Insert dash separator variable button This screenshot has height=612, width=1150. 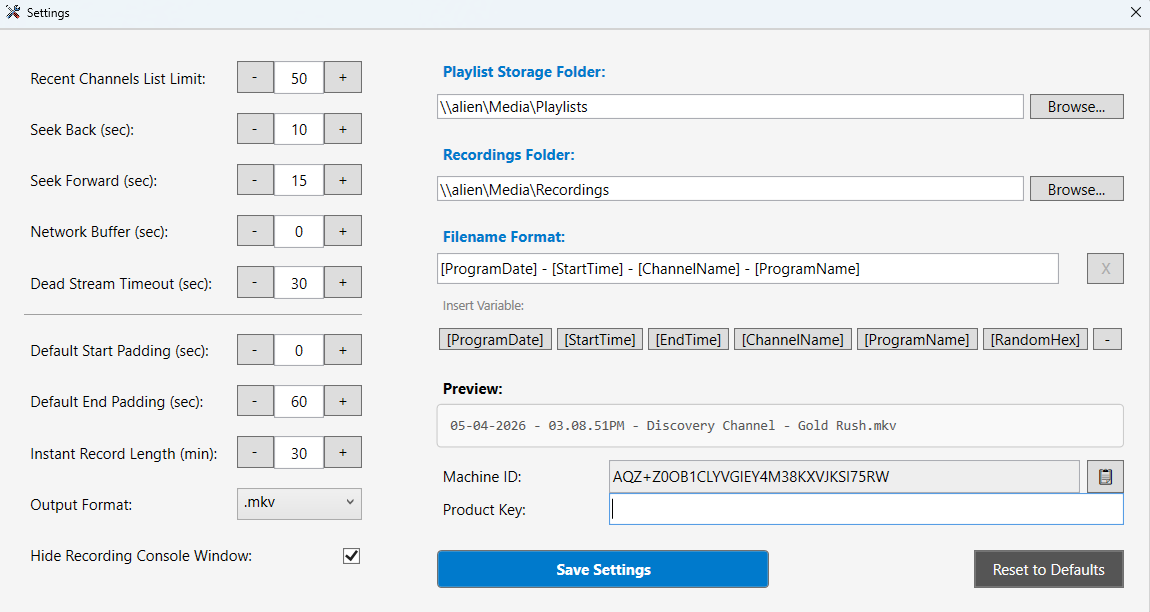coord(1107,340)
